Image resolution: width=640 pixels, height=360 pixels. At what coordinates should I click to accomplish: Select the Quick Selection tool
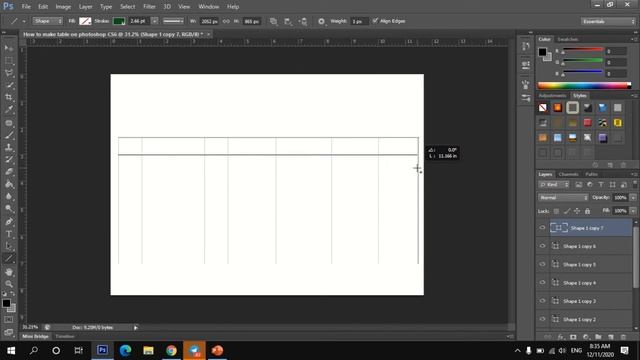pos(9,85)
